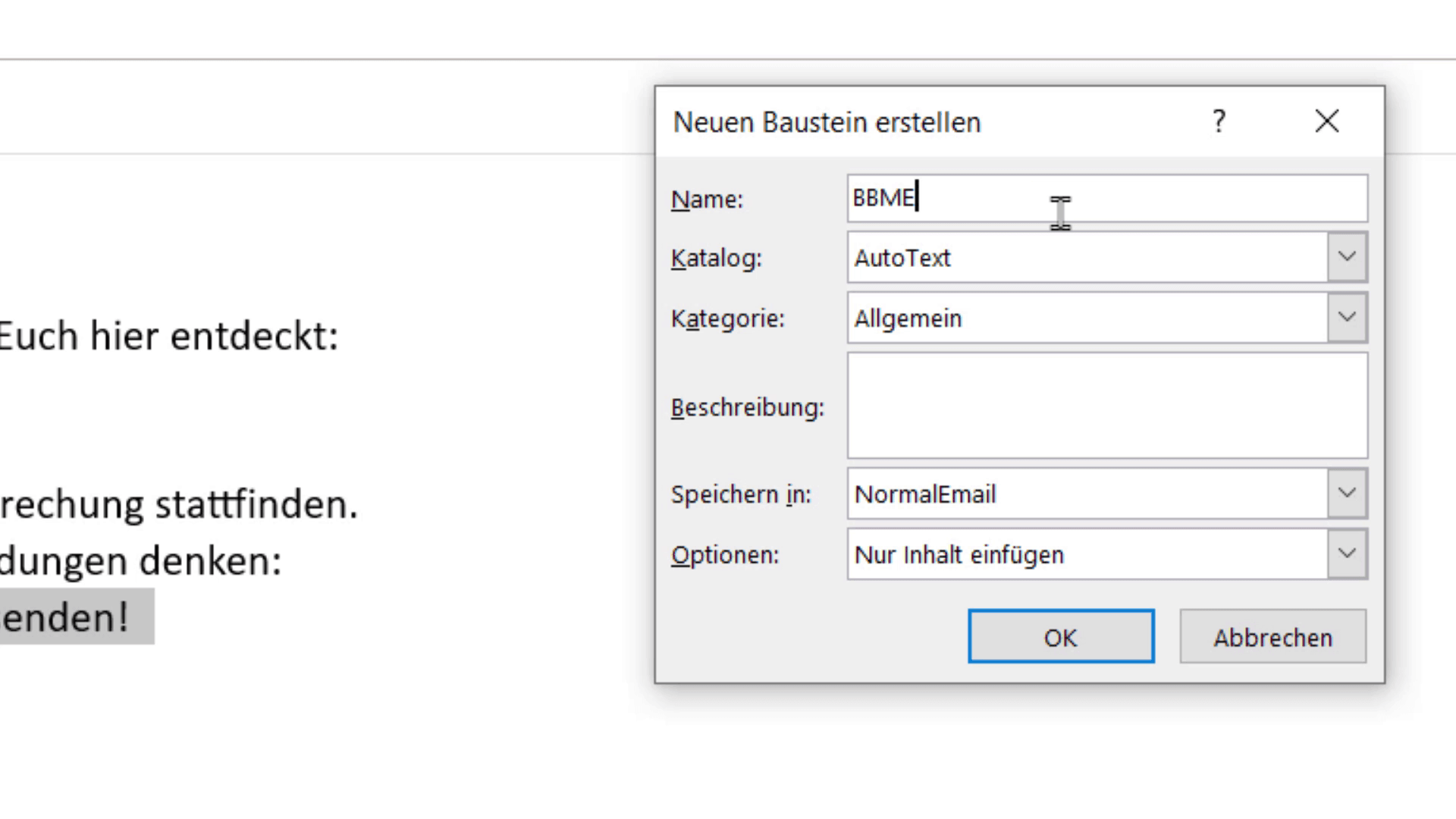
Task: Click inside the Beschreibung text box
Action: (x=1107, y=406)
